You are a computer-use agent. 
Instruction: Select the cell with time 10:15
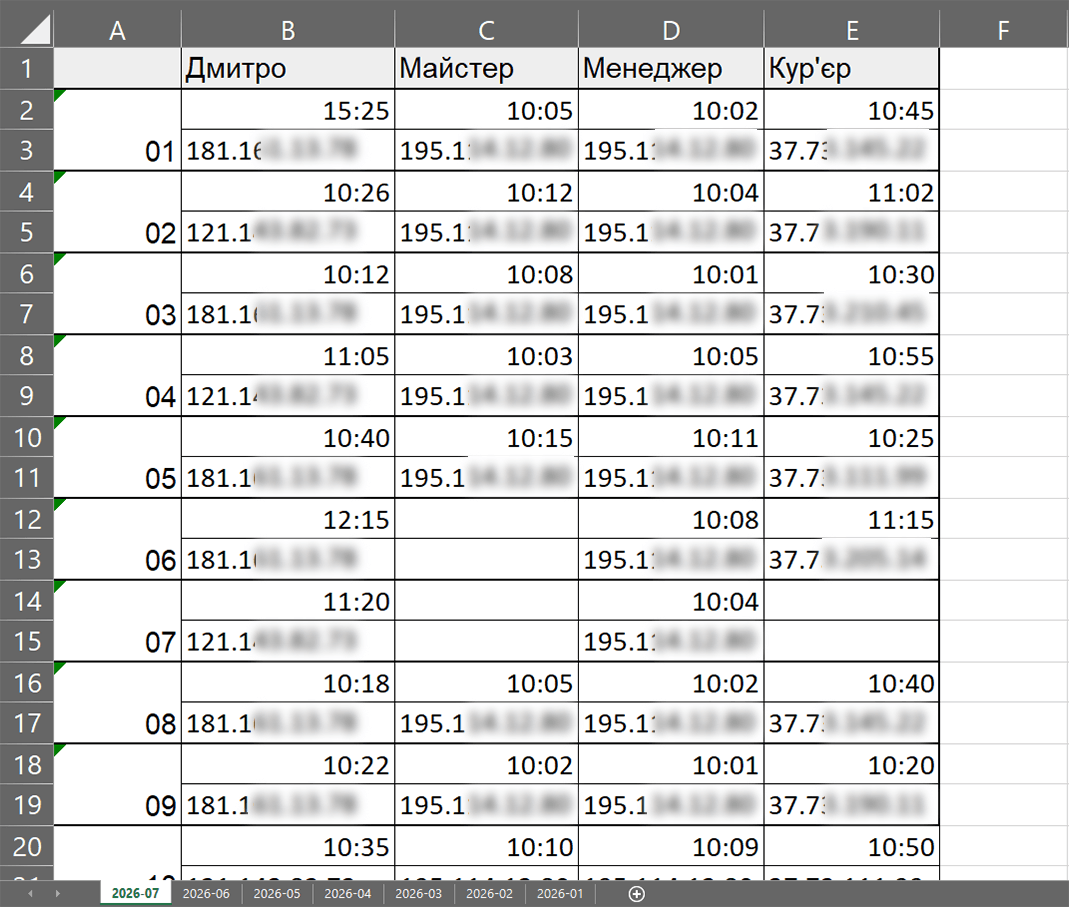click(x=486, y=437)
